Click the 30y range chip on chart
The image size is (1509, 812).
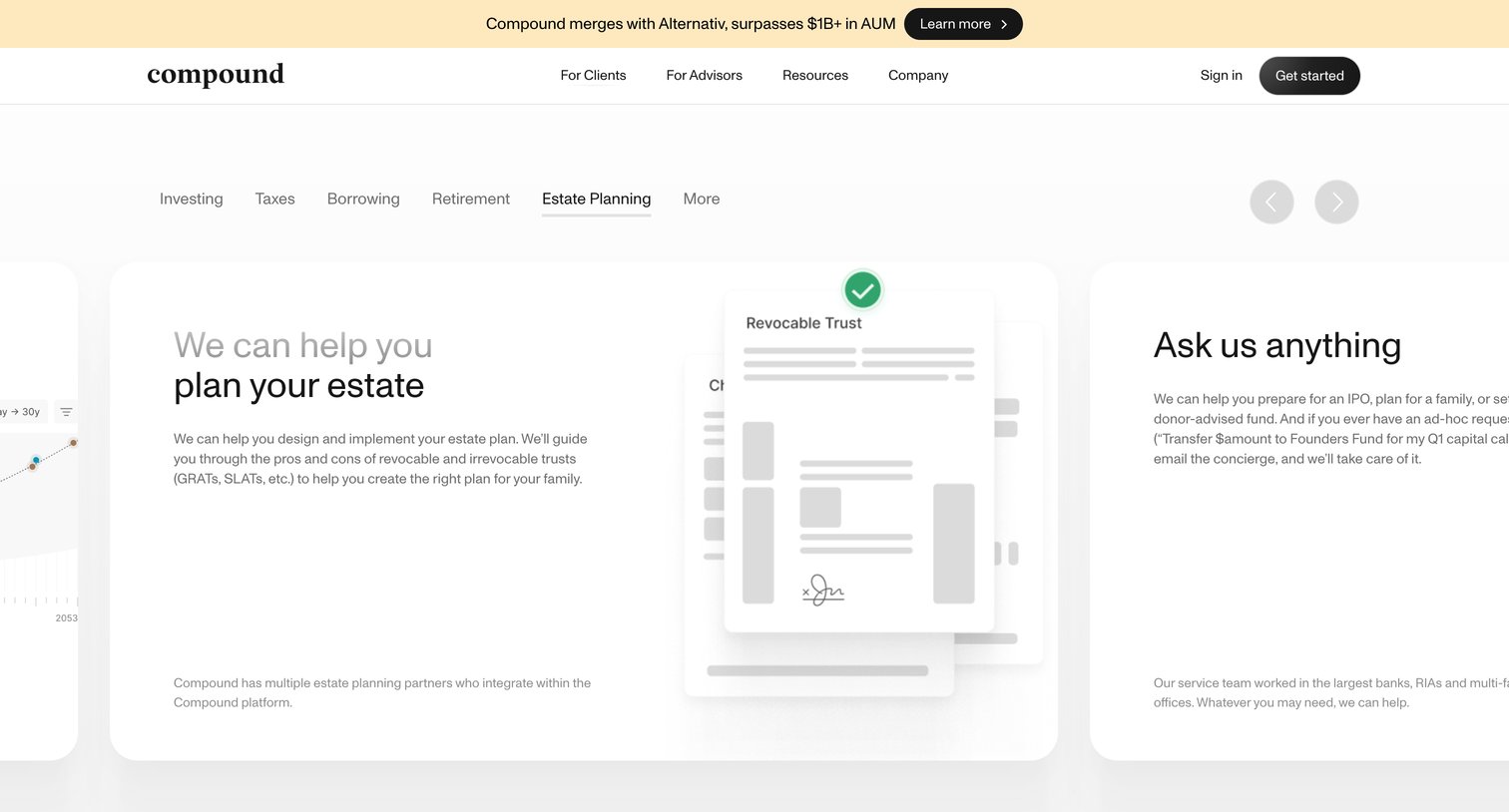(22, 412)
